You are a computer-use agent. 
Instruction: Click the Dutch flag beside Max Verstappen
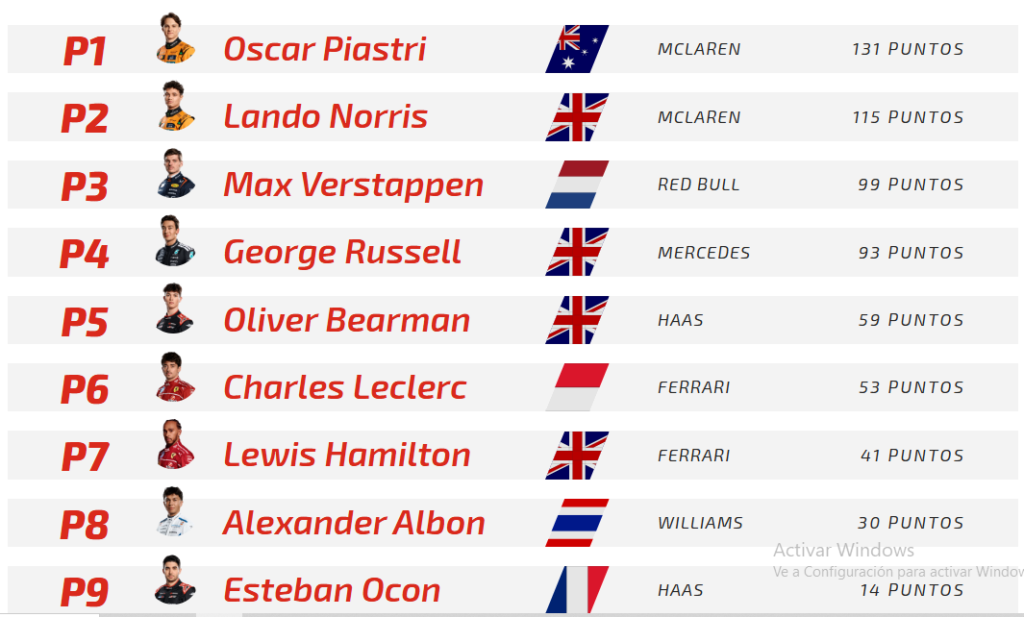tap(577, 185)
